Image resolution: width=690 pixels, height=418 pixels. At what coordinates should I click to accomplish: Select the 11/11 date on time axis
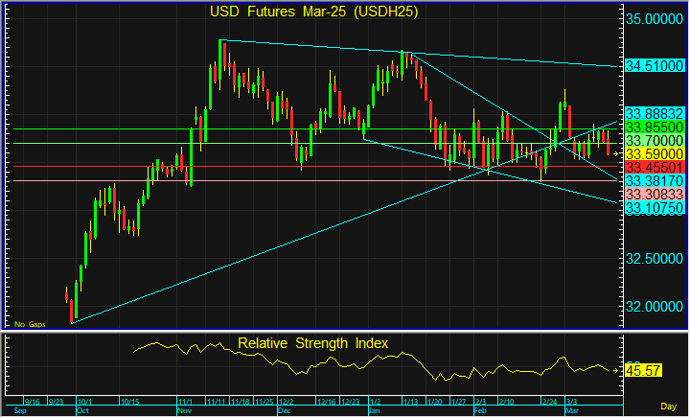[216, 401]
